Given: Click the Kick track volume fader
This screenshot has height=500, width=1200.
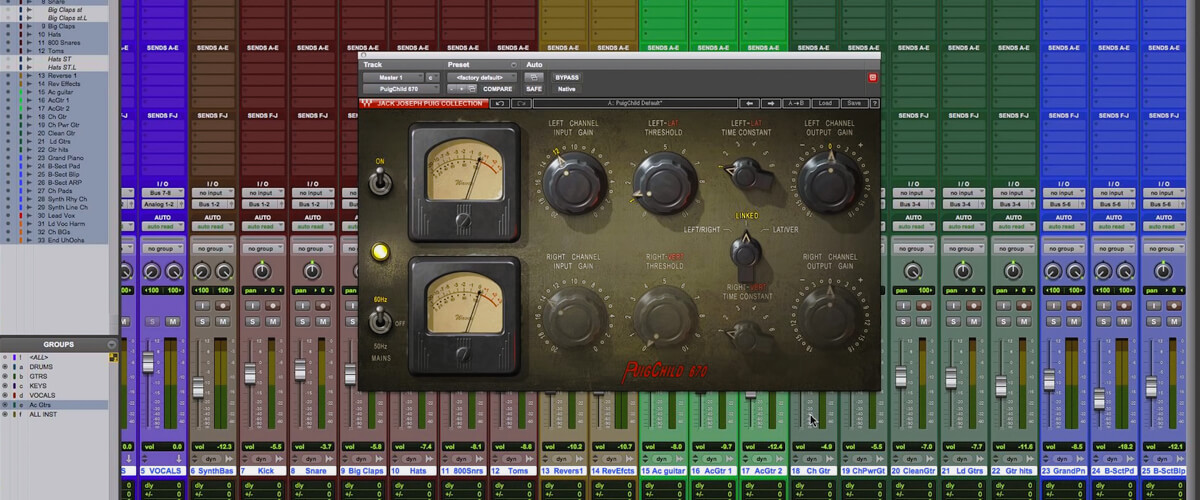Looking at the screenshot, I should click(x=249, y=373).
